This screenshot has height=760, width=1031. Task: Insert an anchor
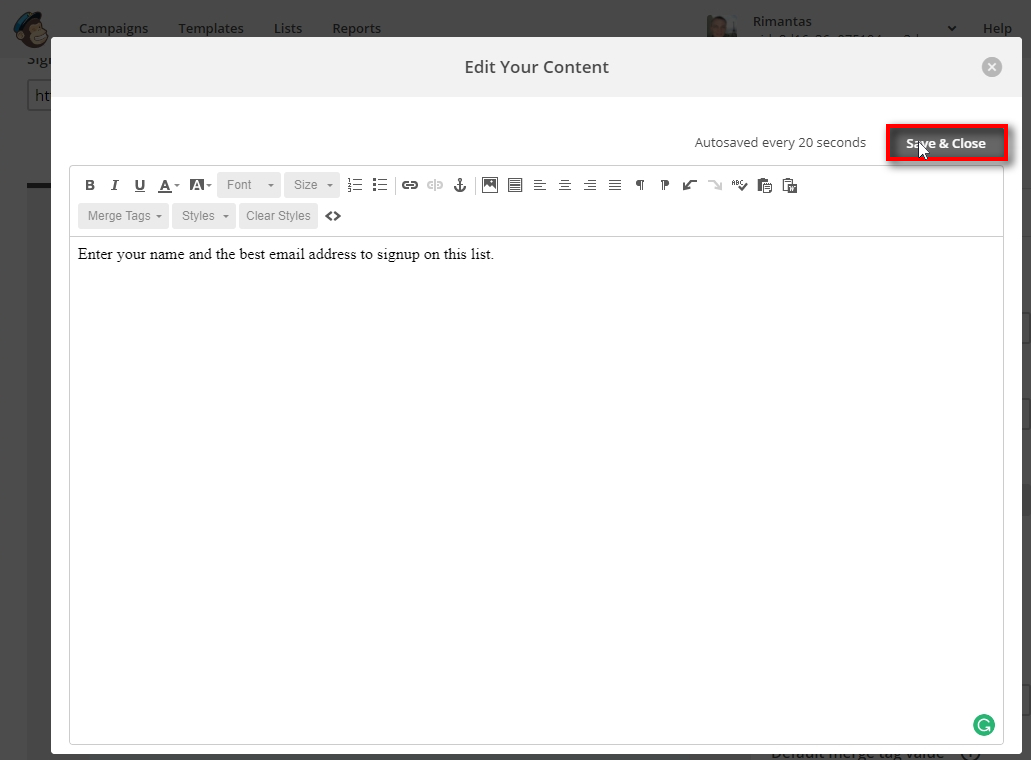(460, 185)
